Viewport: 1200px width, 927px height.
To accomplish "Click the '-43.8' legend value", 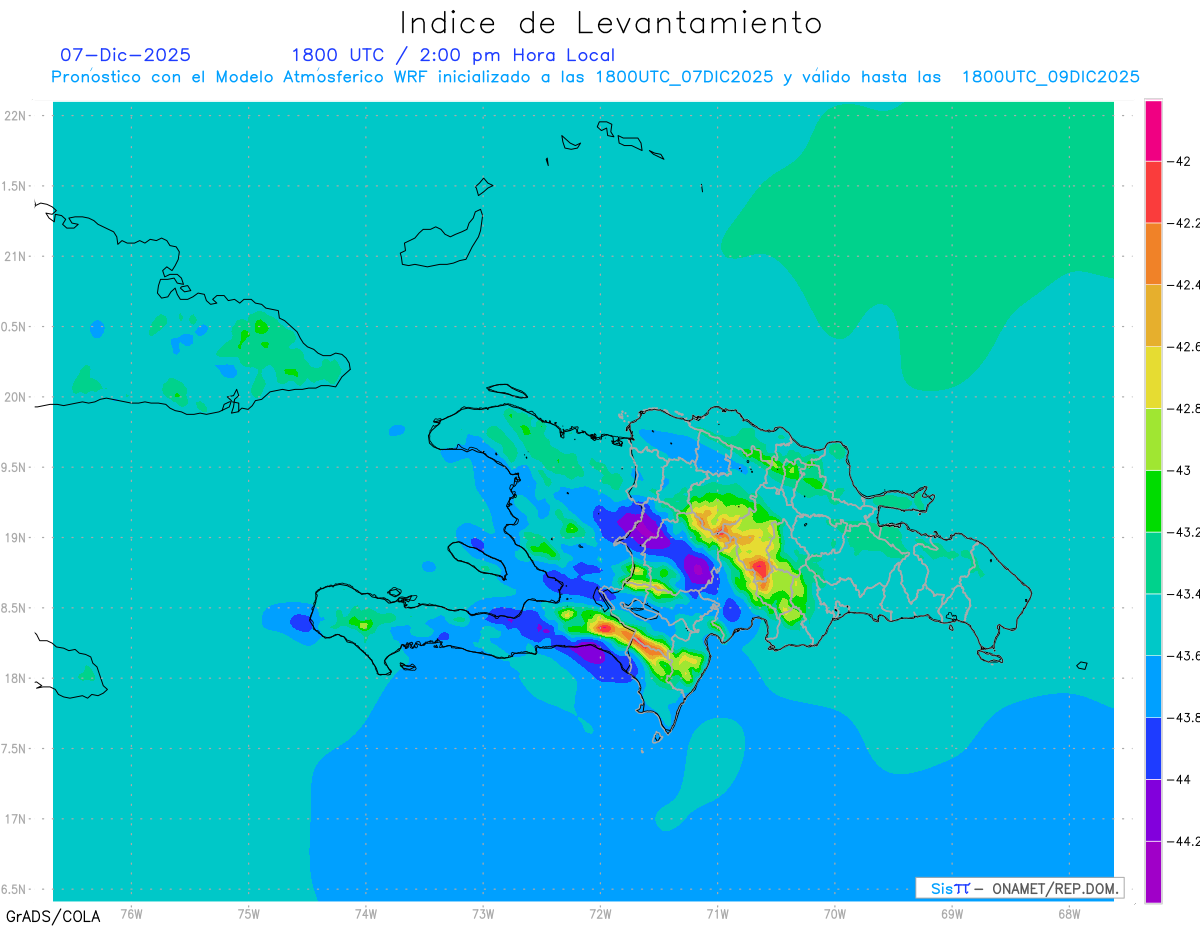I will tap(1184, 718).
